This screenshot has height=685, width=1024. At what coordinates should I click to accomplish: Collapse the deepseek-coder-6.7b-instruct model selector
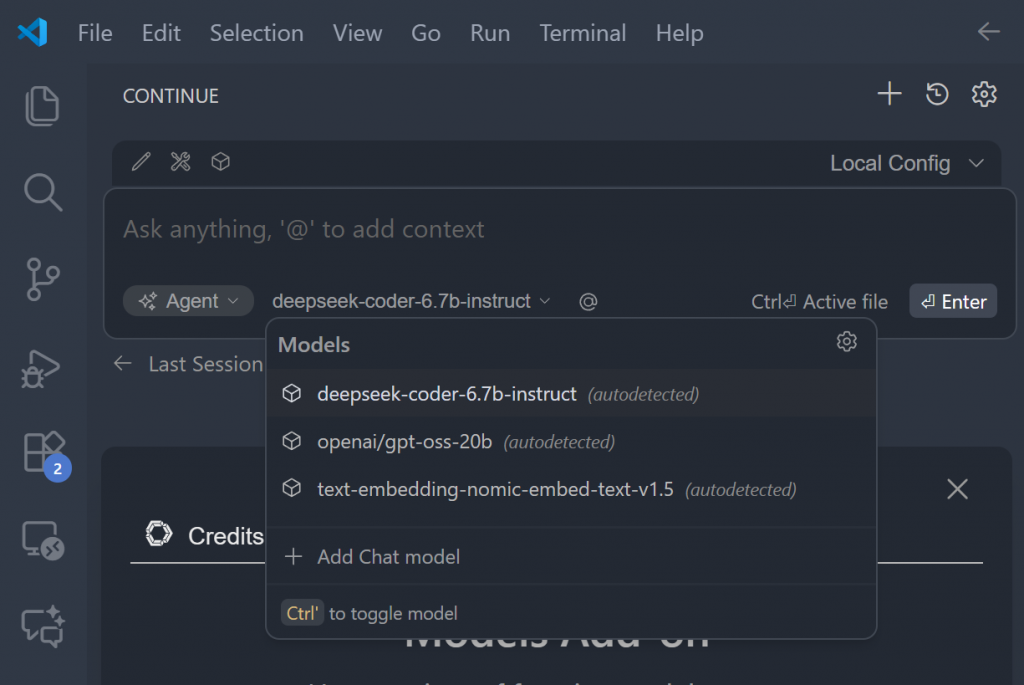(x=411, y=301)
